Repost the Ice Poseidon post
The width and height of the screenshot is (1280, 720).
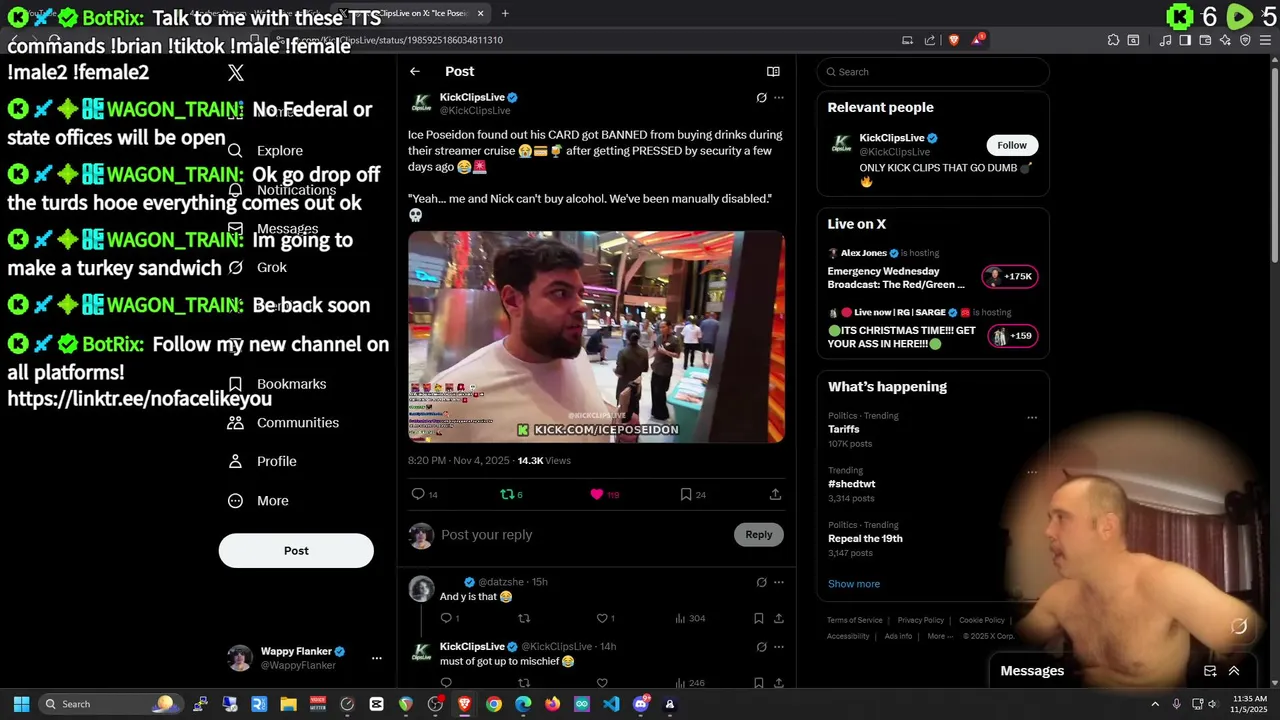click(x=511, y=494)
